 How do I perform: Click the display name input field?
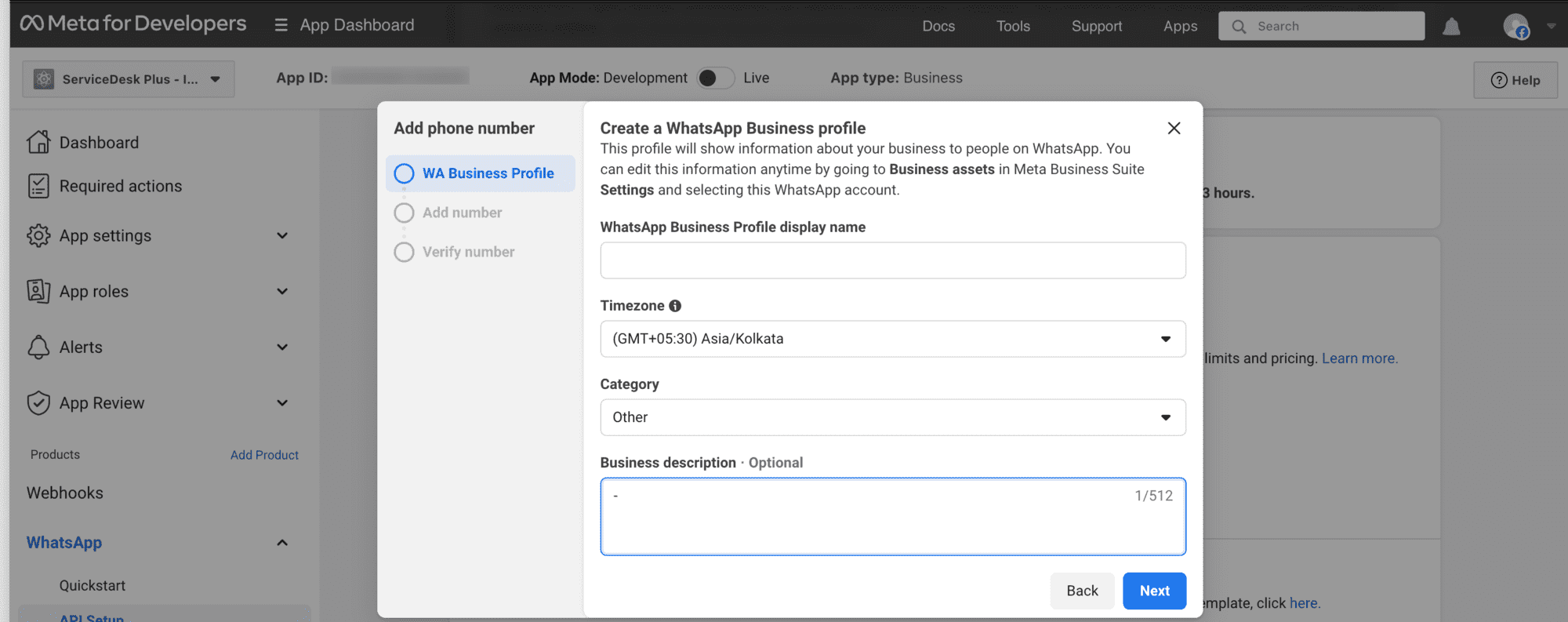(892, 260)
